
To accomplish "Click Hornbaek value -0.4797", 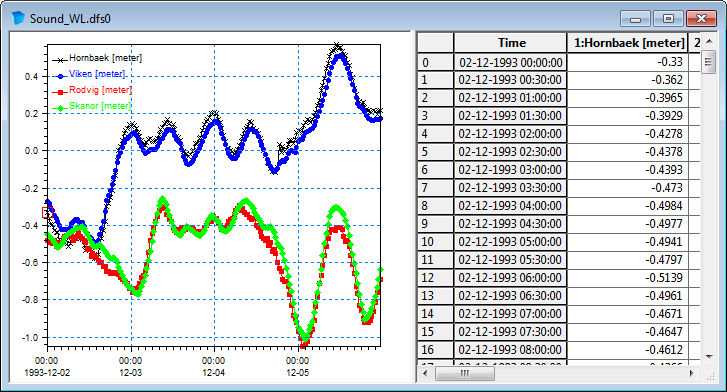I will pyautogui.click(x=628, y=260).
